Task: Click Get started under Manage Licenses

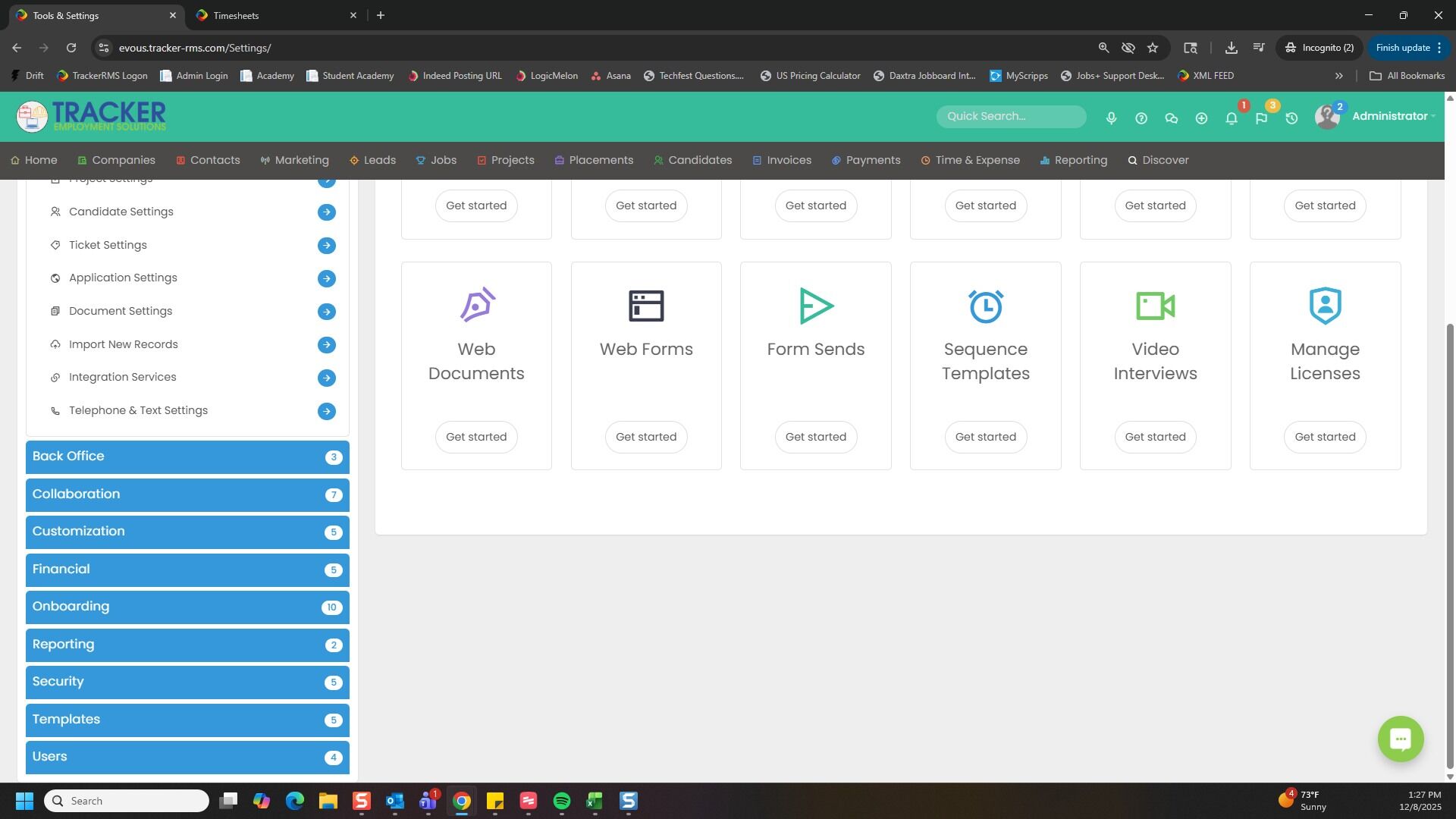Action: click(1325, 437)
